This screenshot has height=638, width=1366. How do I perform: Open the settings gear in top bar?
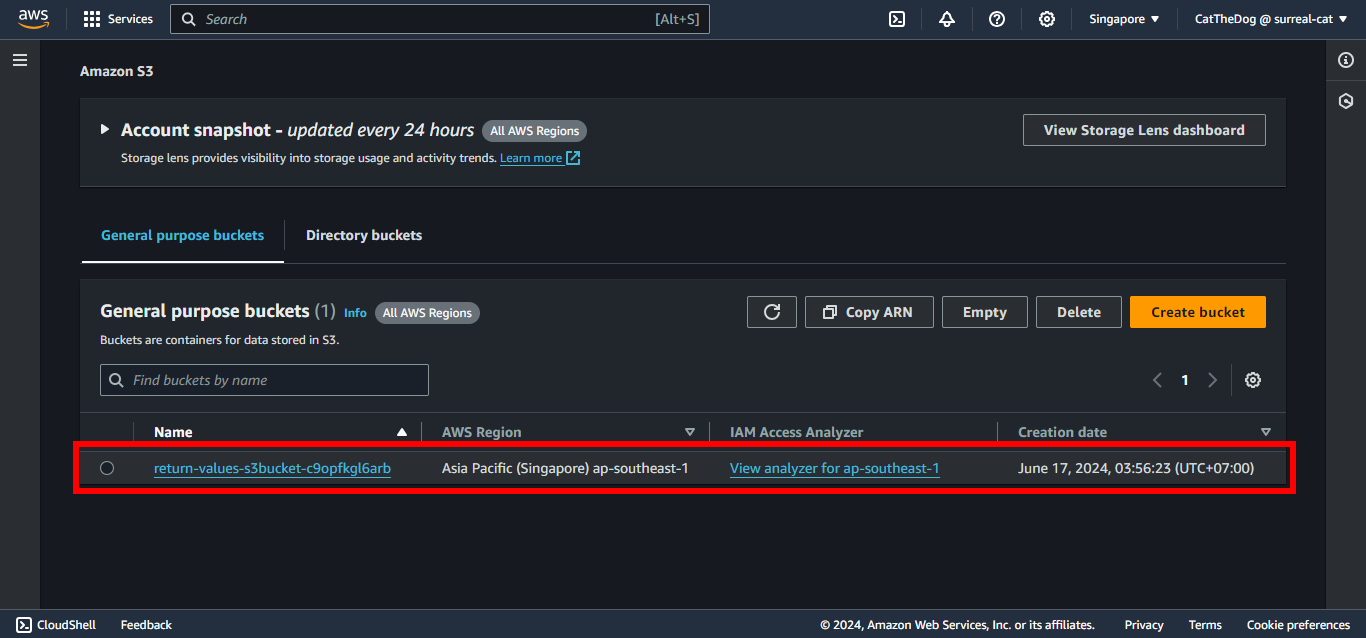point(1047,19)
